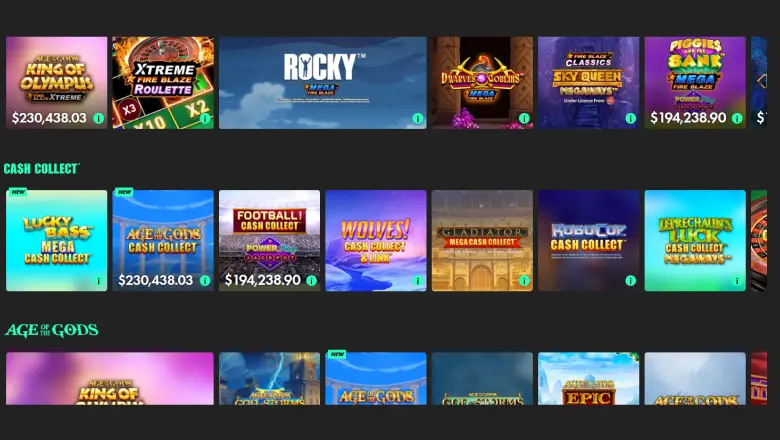Image resolution: width=780 pixels, height=440 pixels.
Task: Show info for Sky Queen Megaways
Action: (x=631, y=118)
